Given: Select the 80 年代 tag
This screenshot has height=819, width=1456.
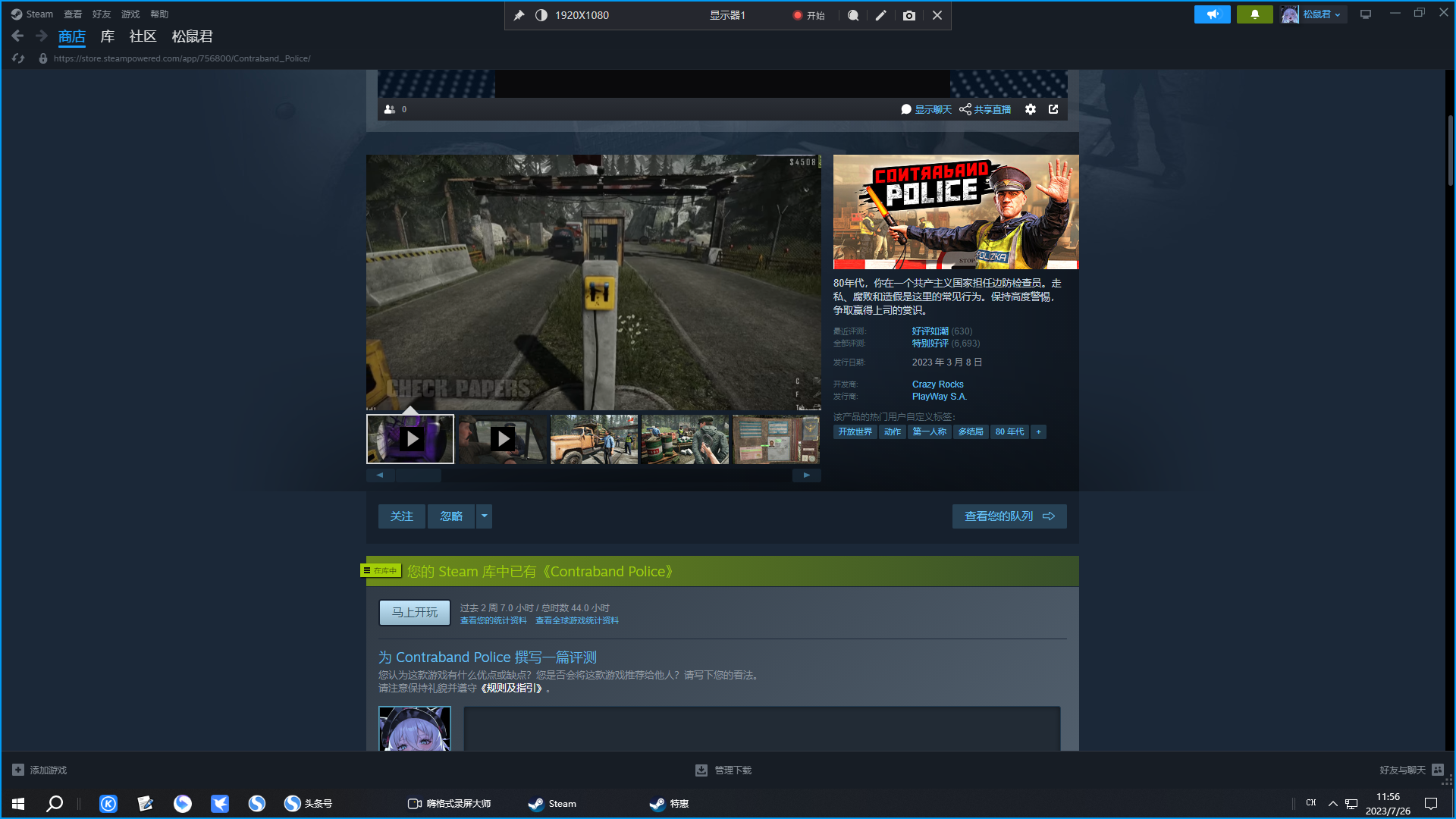Looking at the screenshot, I should coord(1009,431).
